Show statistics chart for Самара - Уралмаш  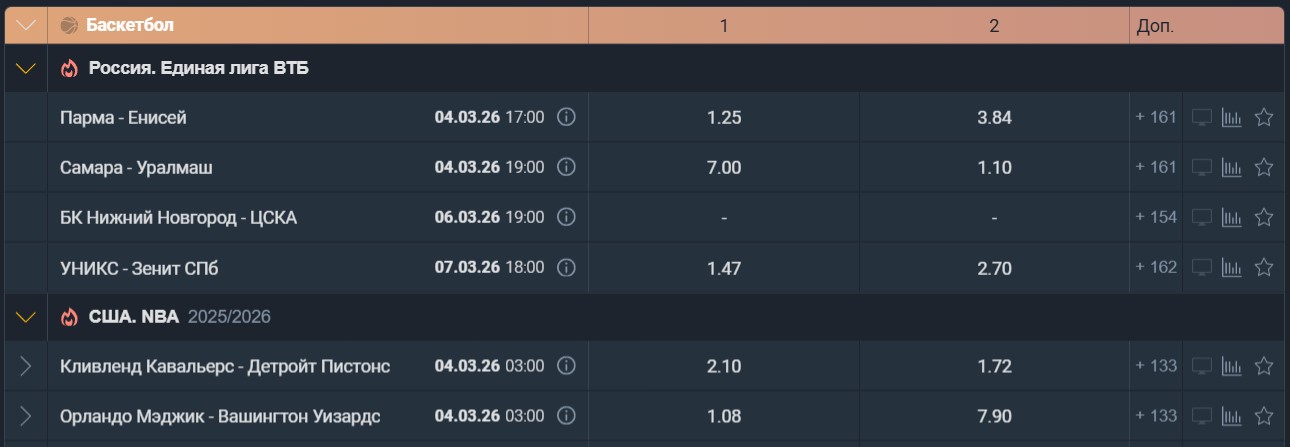[1232, 167]
